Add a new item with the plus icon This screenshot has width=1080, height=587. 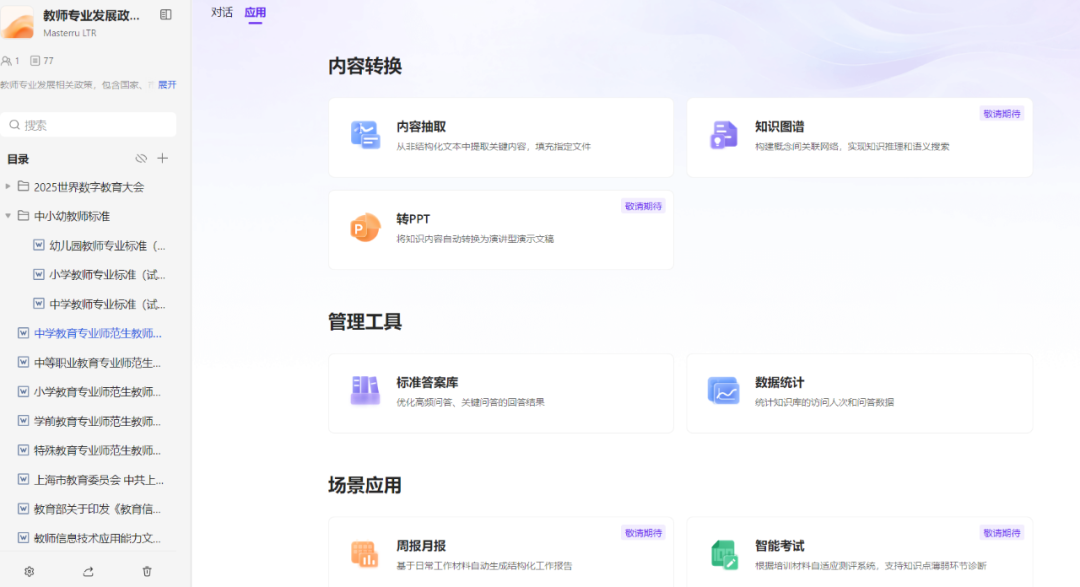(x=162, y=157)
